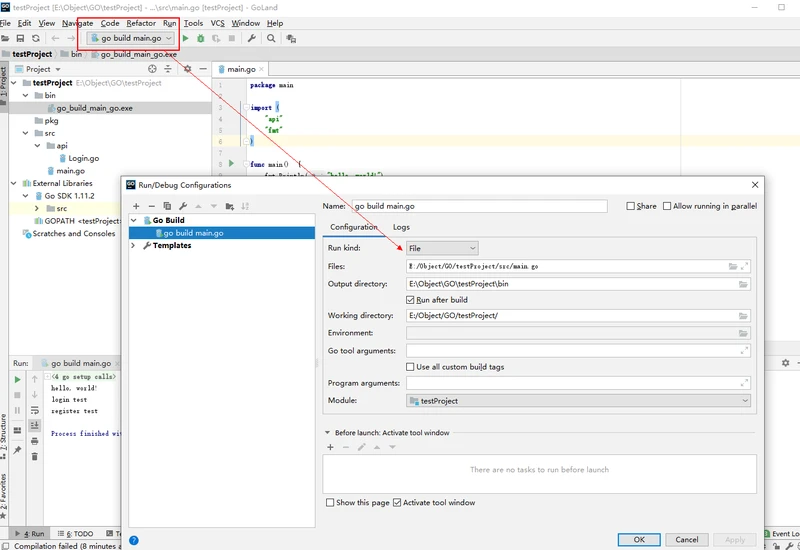Image resolution: width=800 pixels, height=550 pixels.
Task: Open Search Everywhere magnifier icon
Action: coord(271,38)
